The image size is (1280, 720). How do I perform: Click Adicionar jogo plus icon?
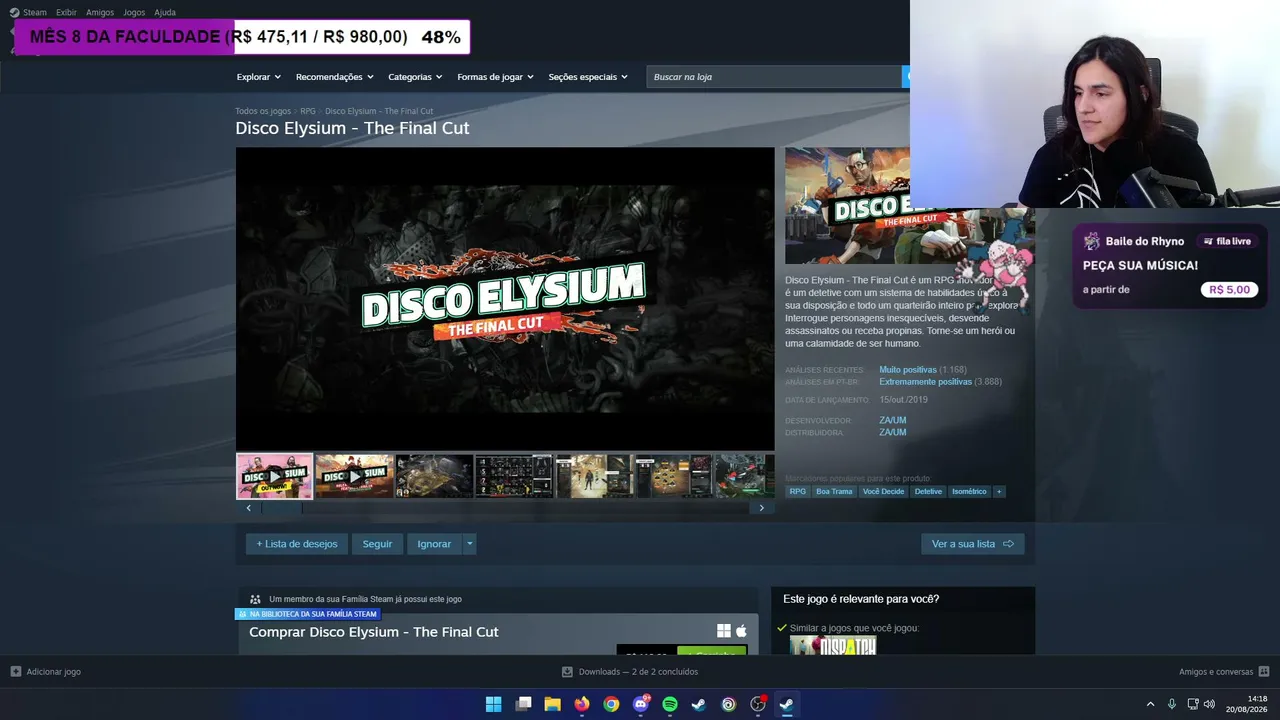point(16,672)
